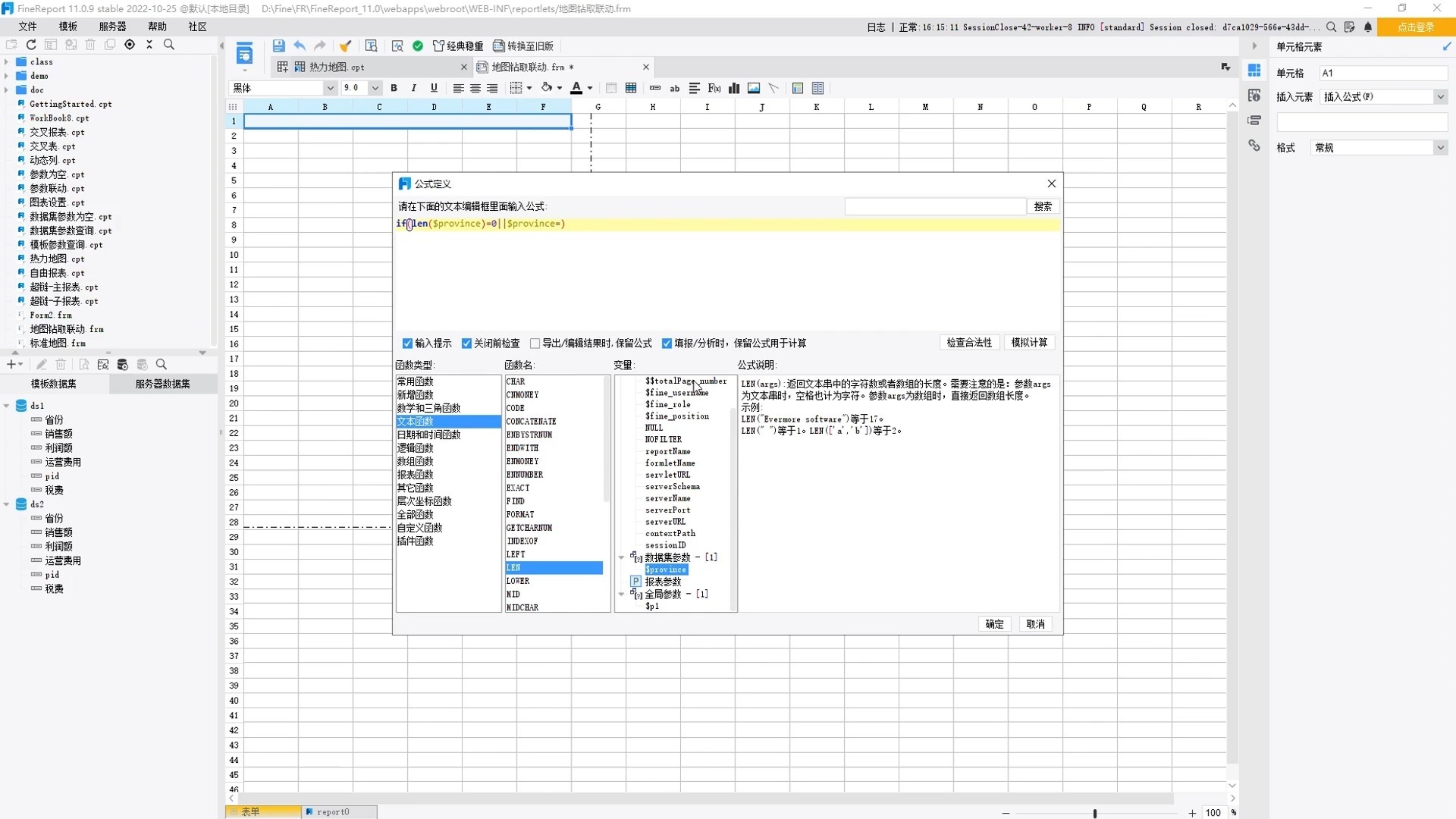
Task: Click the 取消 button in formula dialog
Action: point(1035,624)
